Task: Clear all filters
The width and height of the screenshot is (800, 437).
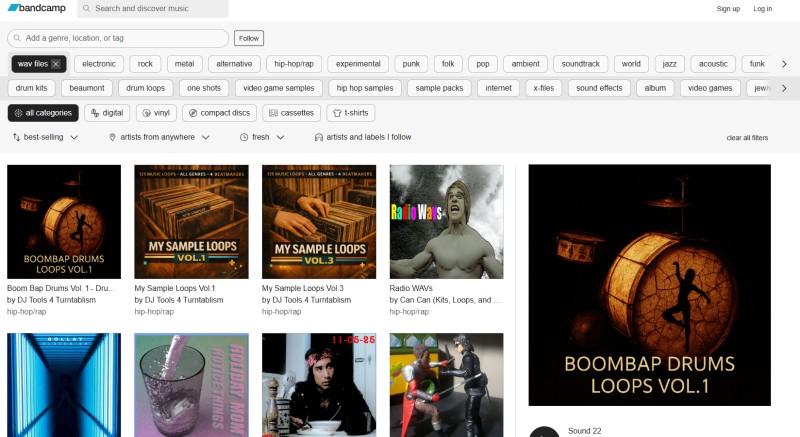Action: click(x=747, y=138)
